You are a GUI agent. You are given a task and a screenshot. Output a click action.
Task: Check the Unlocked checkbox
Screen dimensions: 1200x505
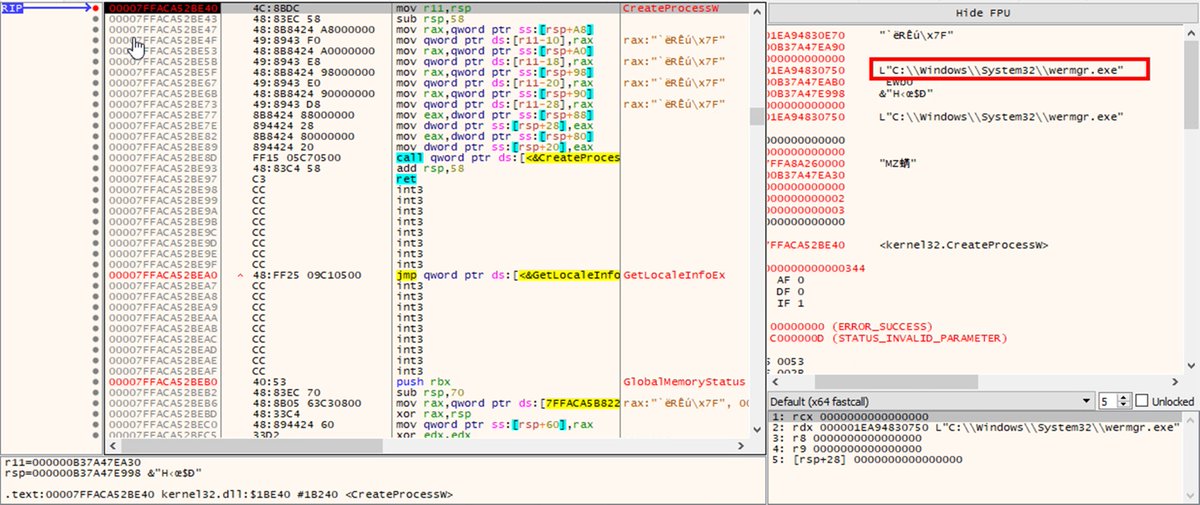pos(1141,400)
